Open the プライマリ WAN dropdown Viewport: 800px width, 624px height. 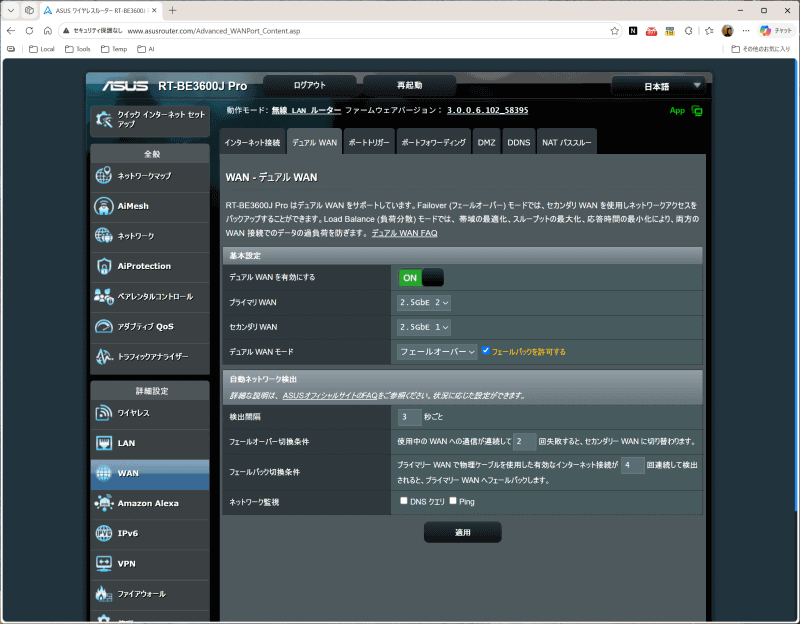click(x=424, y=303)
